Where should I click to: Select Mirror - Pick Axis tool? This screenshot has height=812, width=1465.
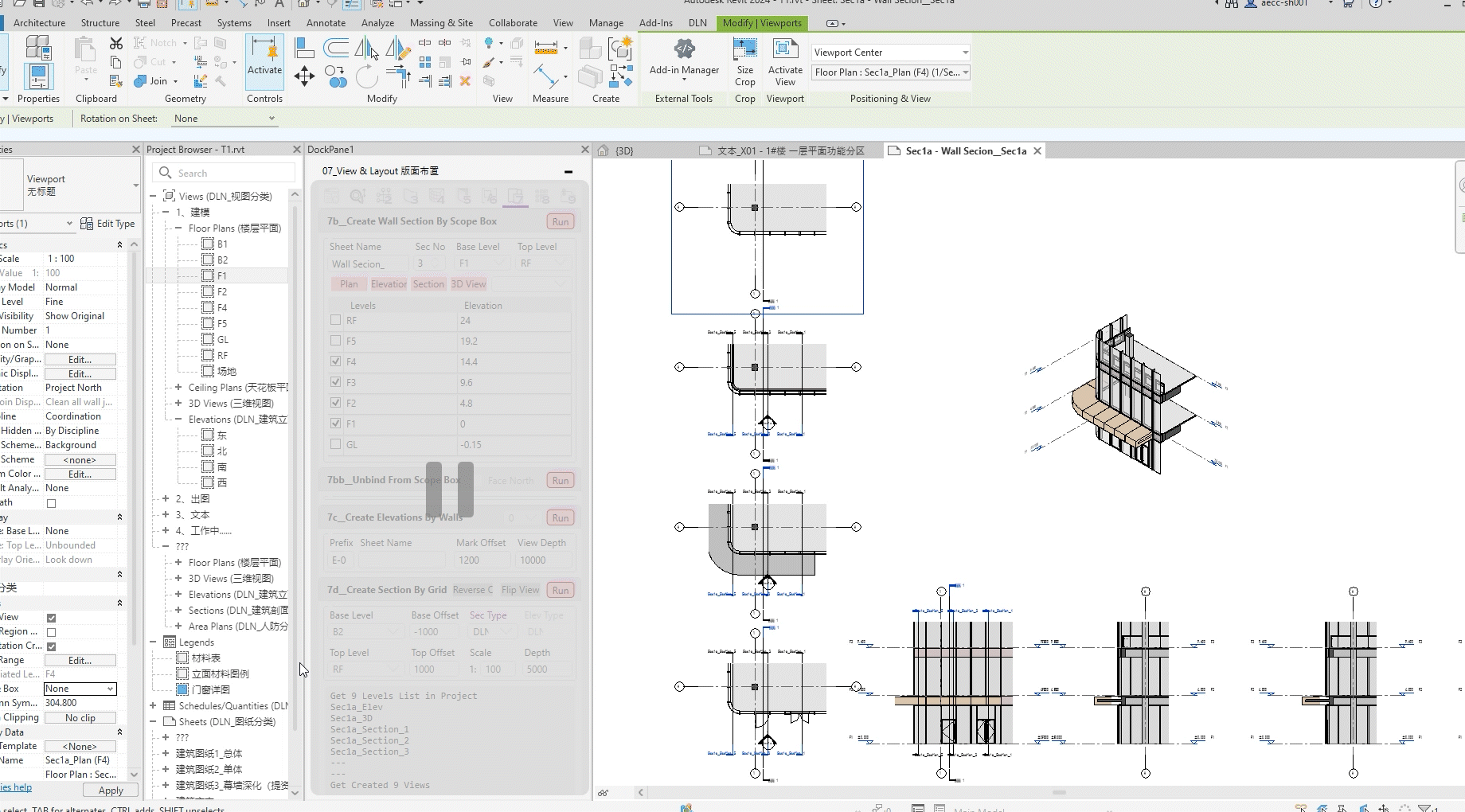(x=365, y=48)
